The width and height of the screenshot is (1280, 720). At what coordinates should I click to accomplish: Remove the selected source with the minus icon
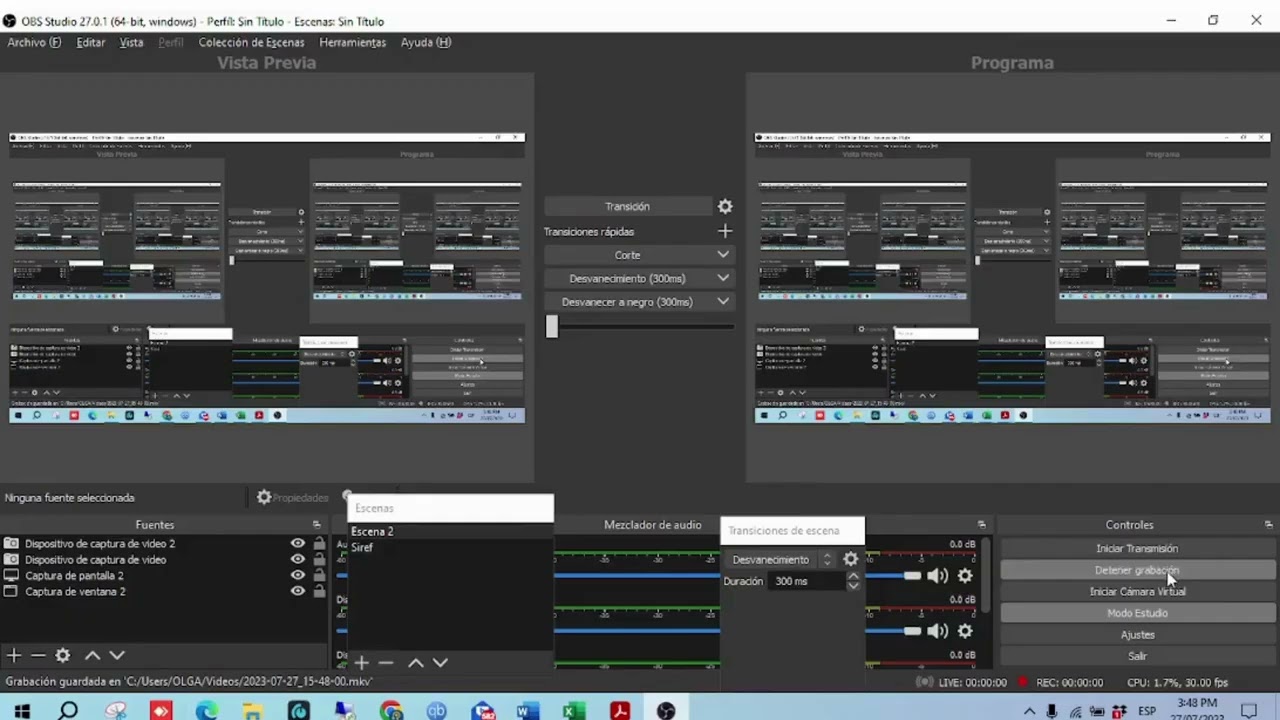click(x=38, y=655)
